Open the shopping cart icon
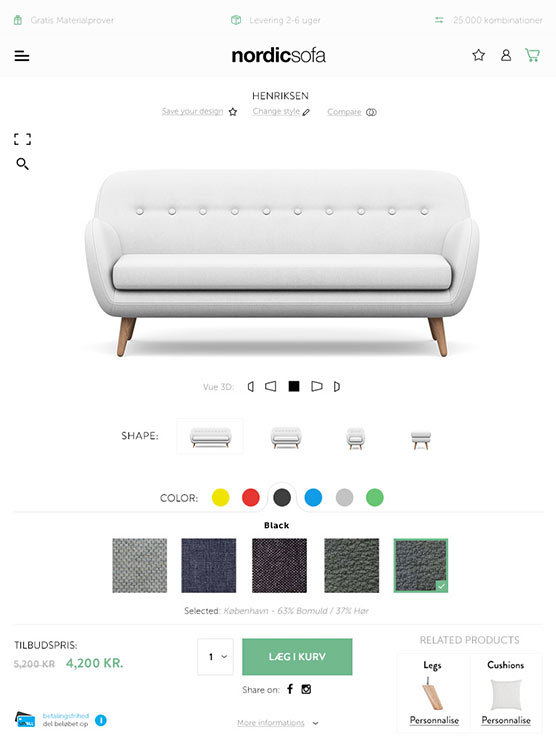The image size is (556, 738). (532, 55)
